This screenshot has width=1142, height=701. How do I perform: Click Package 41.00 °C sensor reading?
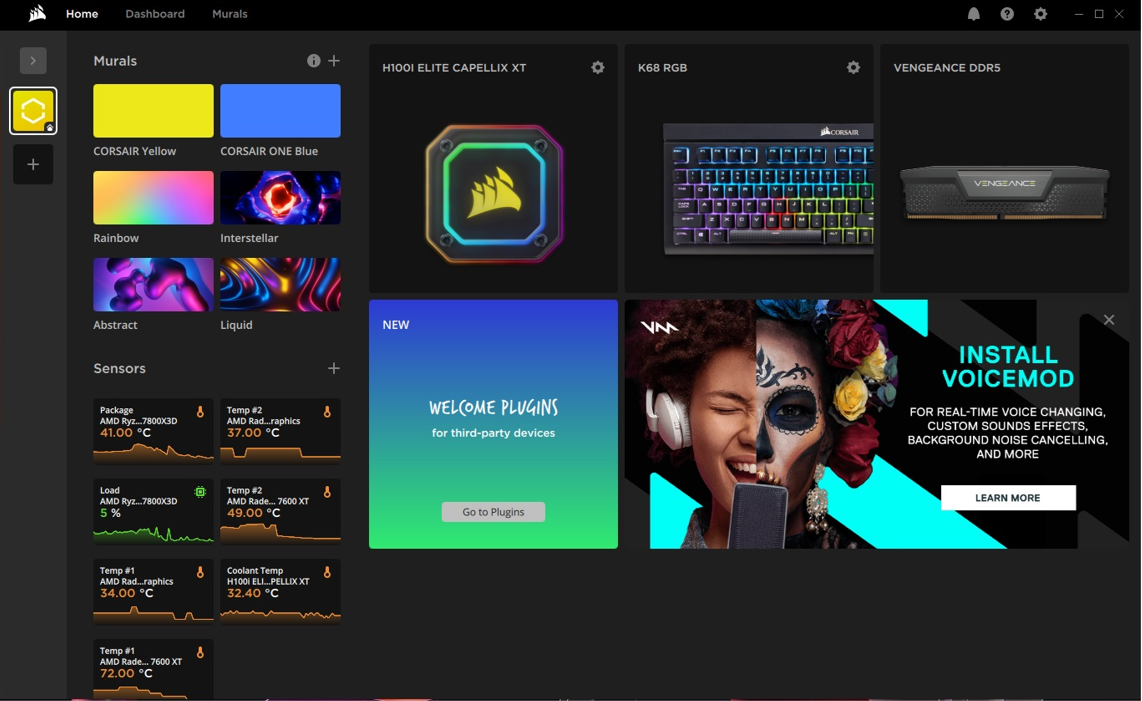tap(125, 433)
